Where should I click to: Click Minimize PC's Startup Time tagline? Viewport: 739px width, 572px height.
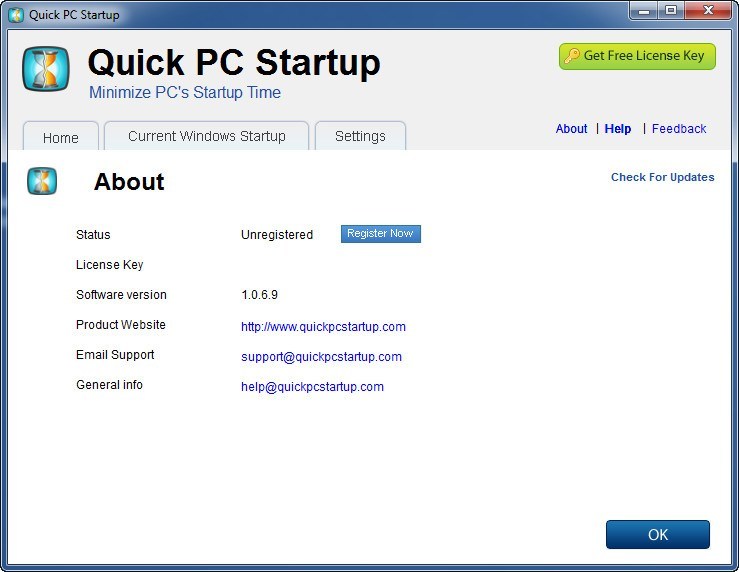185,92
